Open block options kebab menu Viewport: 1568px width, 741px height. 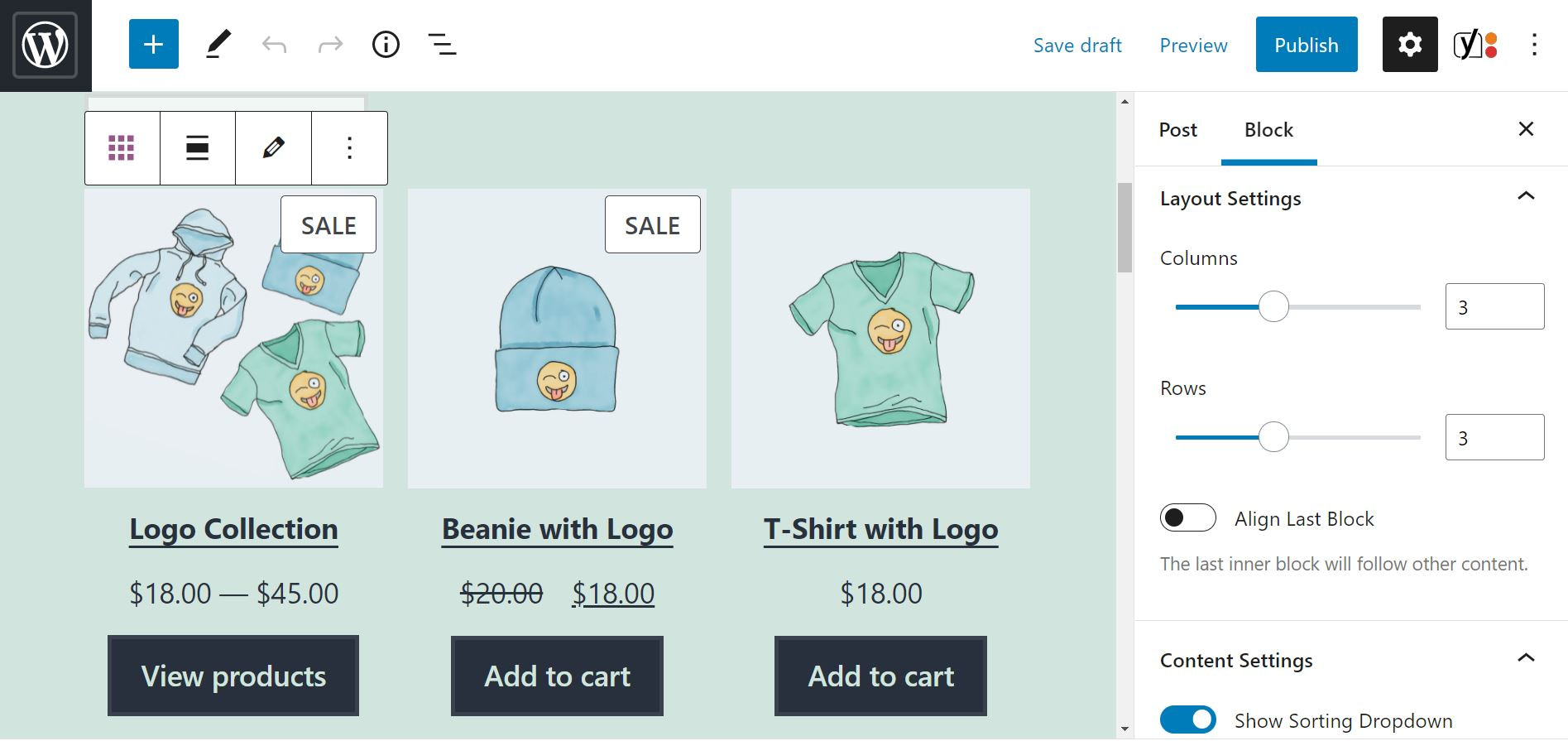(x=349, y=147)
